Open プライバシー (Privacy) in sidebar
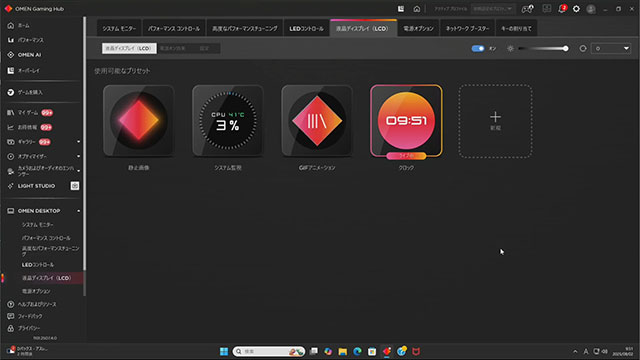The height and width of the screenshot is (360, 640). pyautogui.click(x=23, y=328)
